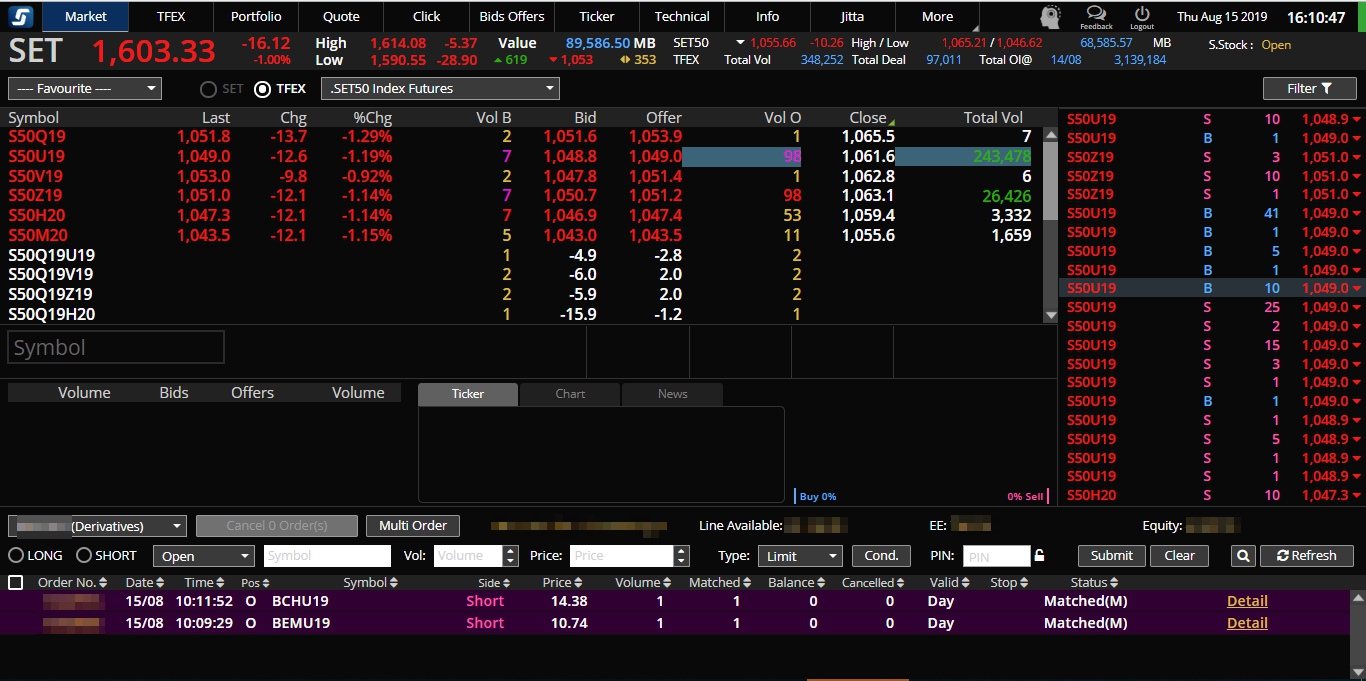Open the order Type Limit dropdown

pos(800,556)
